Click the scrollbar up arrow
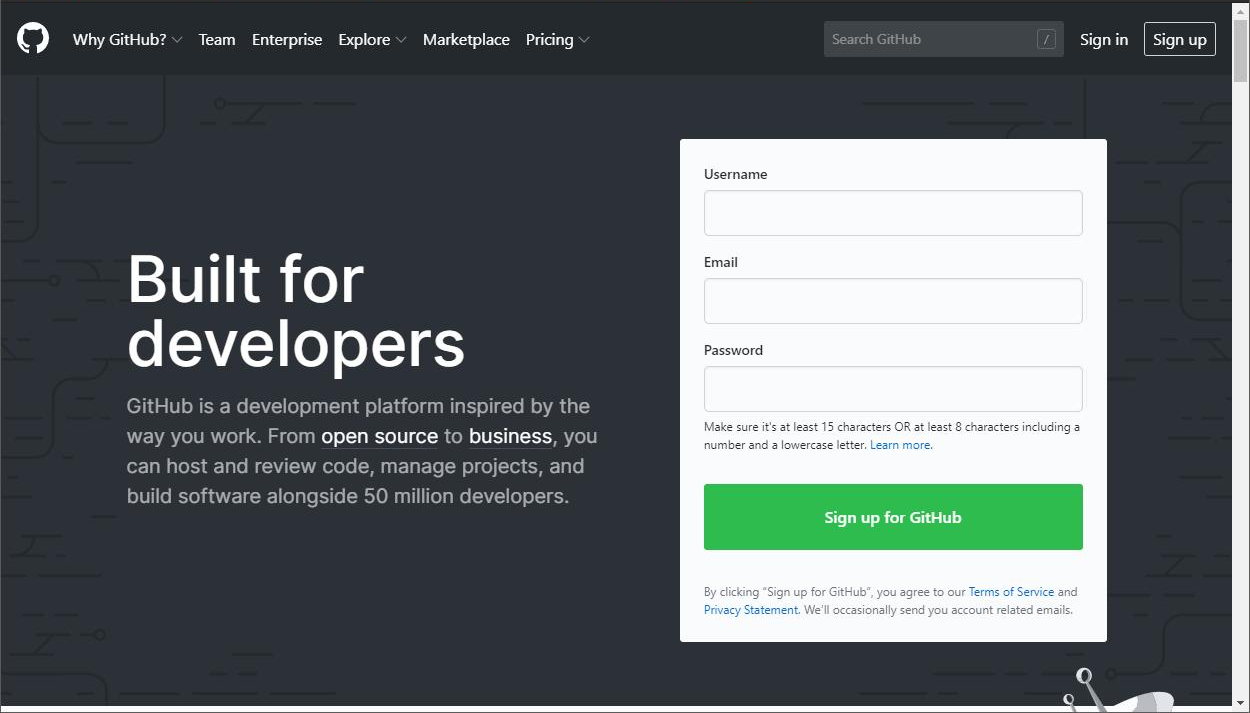The height and width of the screenshot is (713, 1250). click(x=1241, y=10)
